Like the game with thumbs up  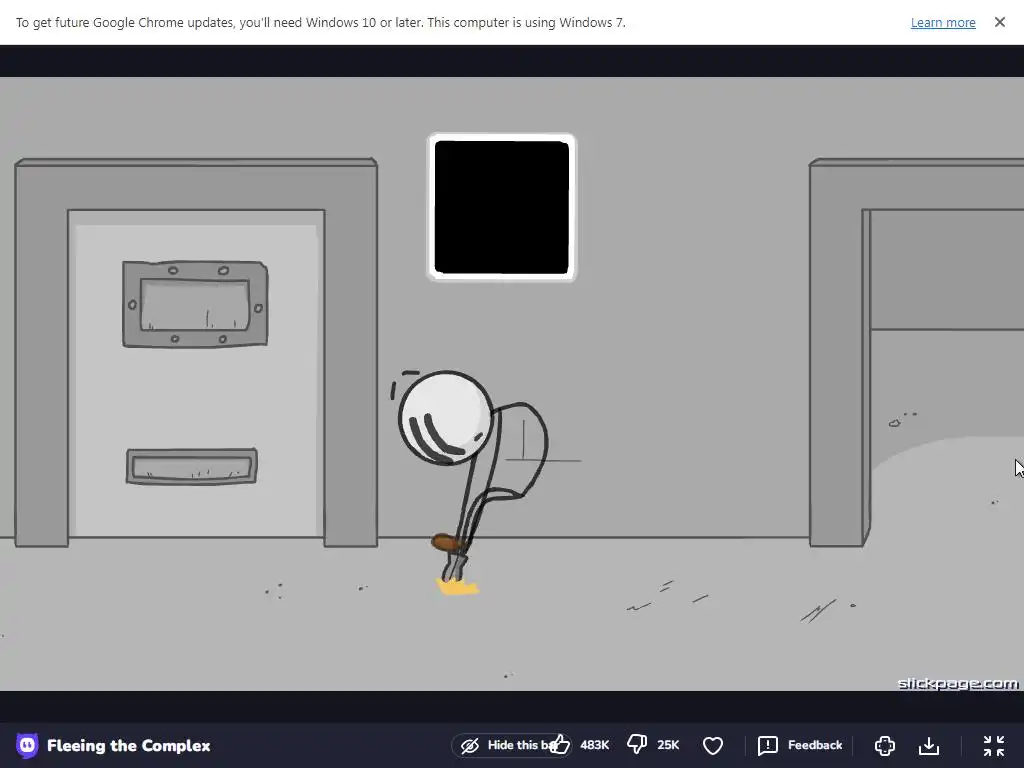pos(560,744)
